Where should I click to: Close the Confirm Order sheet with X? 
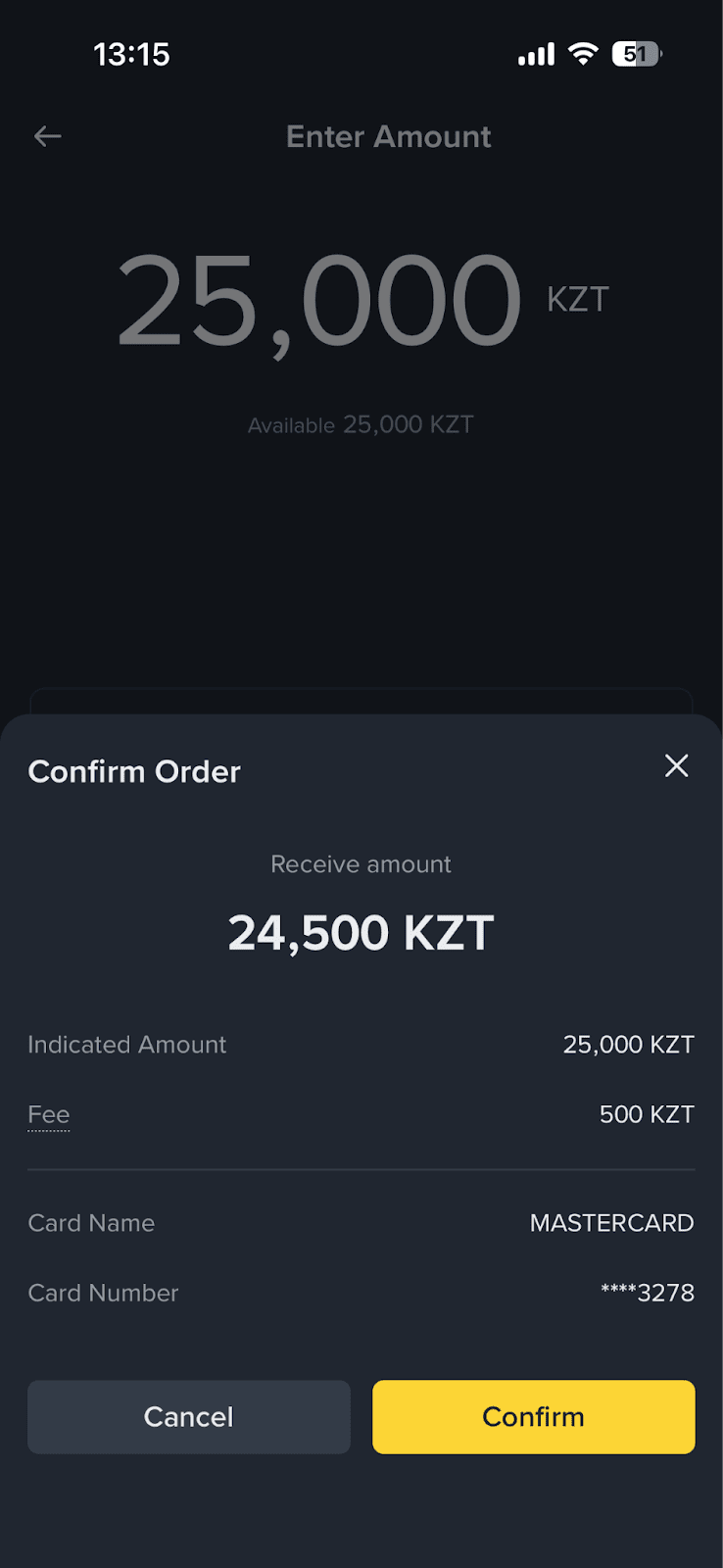coord(677,766)
